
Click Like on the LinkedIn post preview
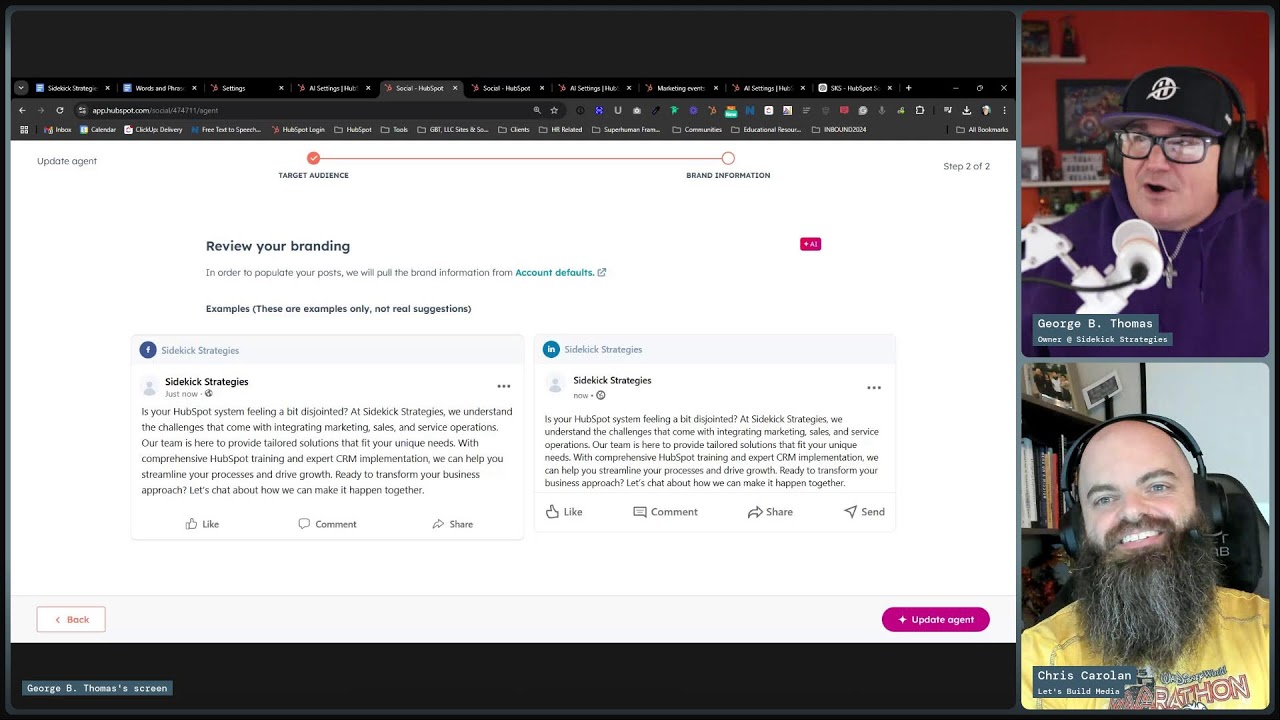564,512
